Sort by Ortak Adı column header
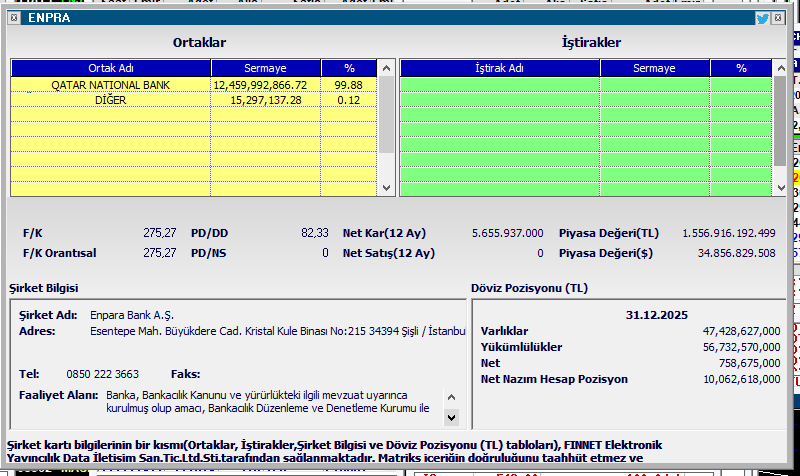Screen dimensions: 800x476 111,68
